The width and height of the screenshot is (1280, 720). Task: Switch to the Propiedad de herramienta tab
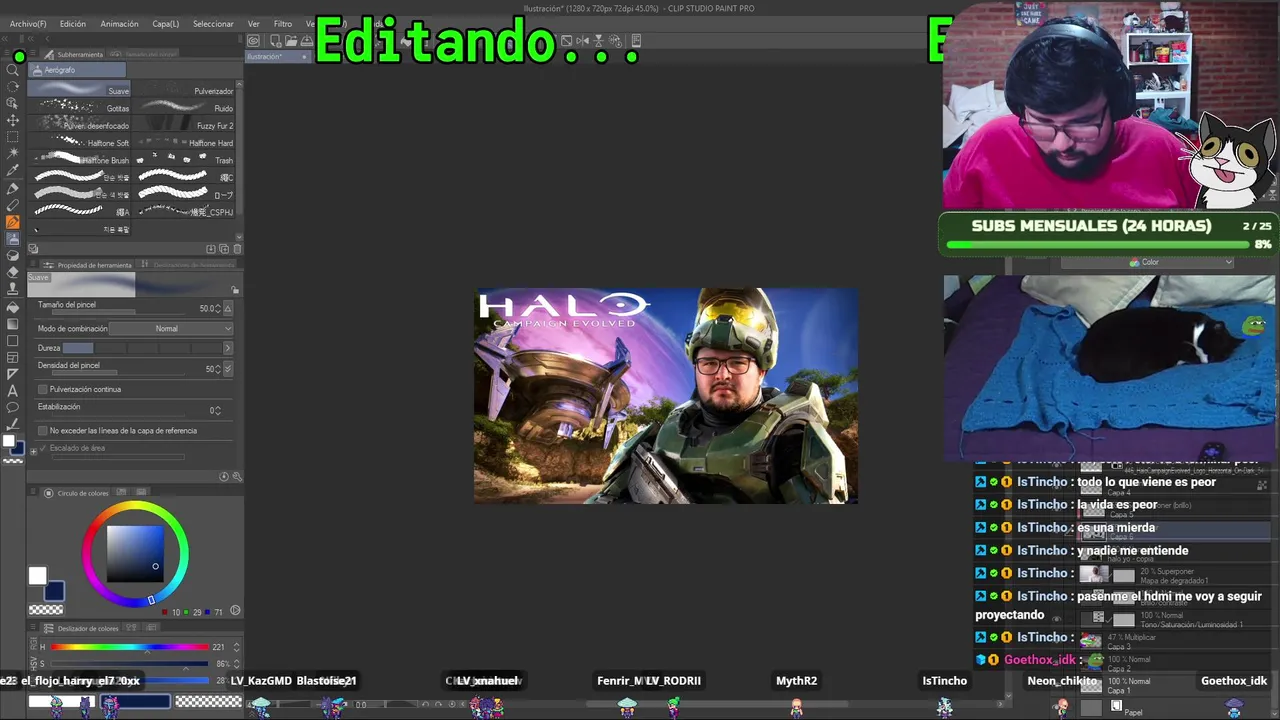click(88, 265)
